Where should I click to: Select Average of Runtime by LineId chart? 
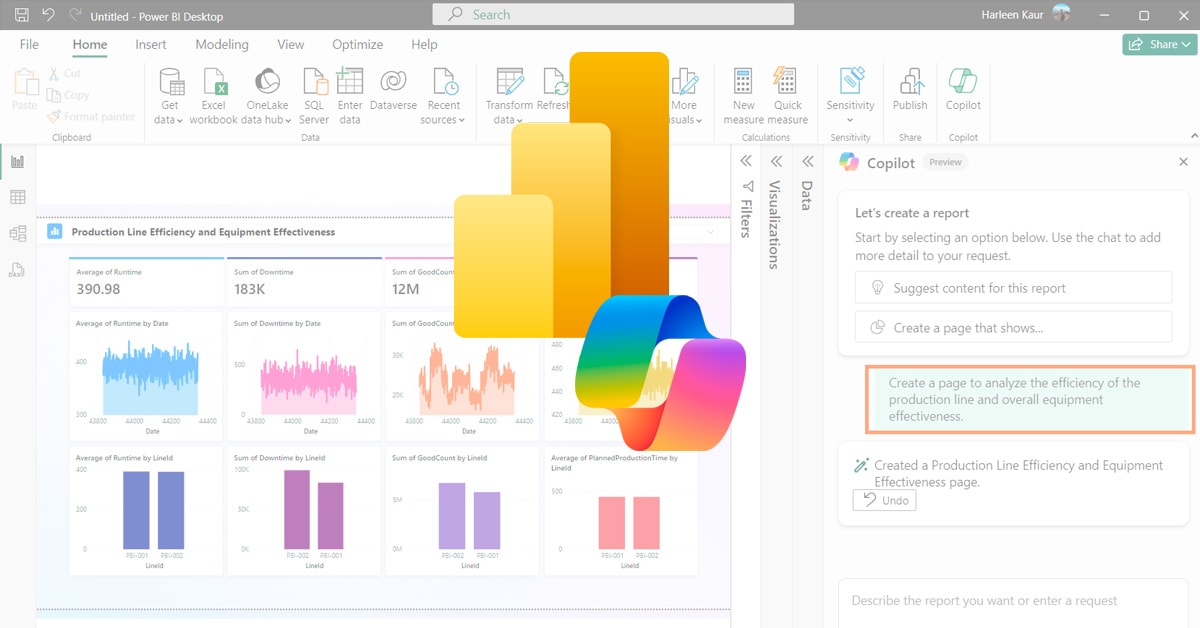click(x=146, y=511)
